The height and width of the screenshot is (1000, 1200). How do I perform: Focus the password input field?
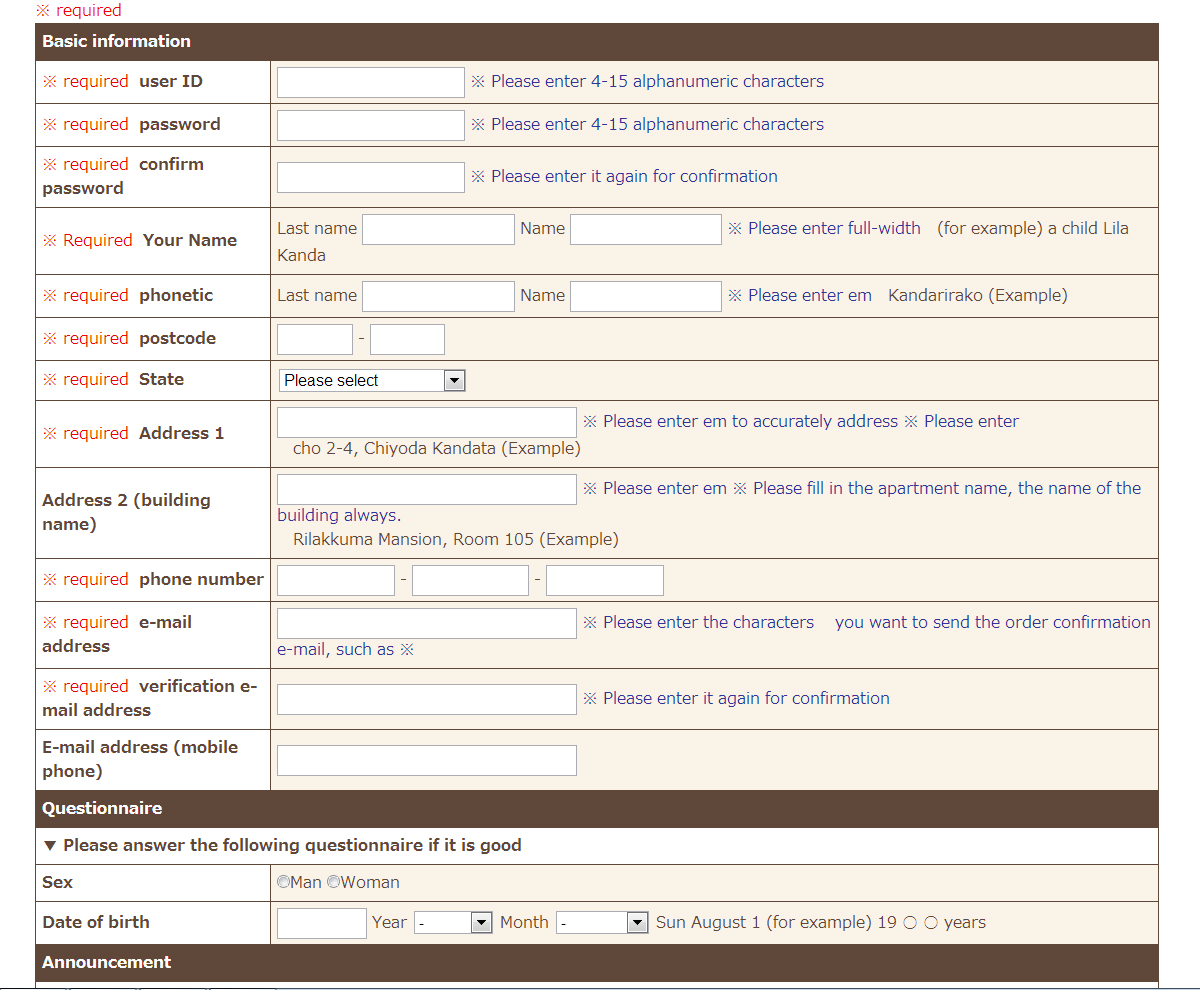(370, 125)
